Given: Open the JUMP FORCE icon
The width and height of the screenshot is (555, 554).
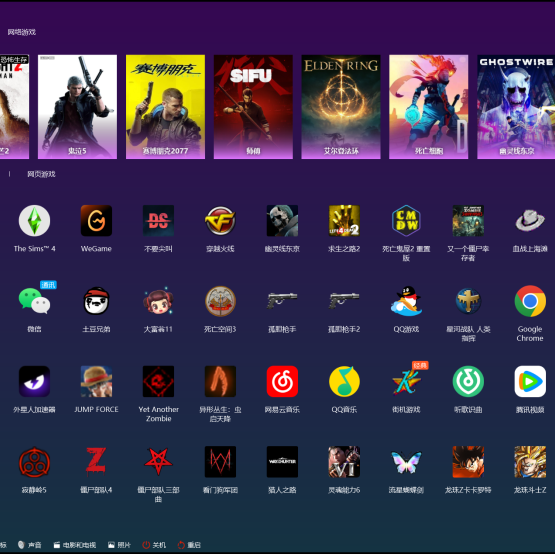Looking at the screenshot, I should (x=96, y=381).
